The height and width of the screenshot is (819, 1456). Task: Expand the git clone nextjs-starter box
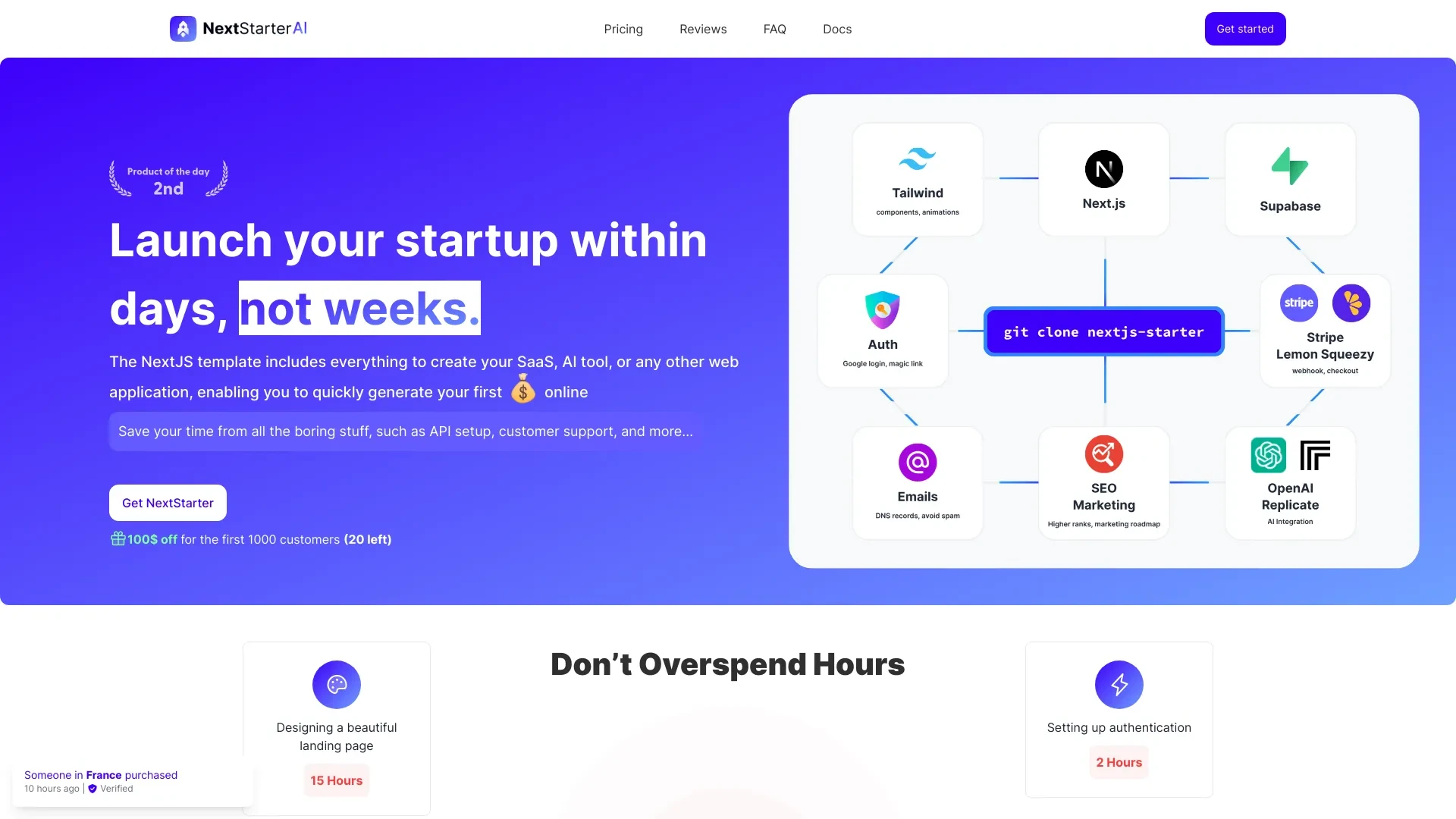1103,331
